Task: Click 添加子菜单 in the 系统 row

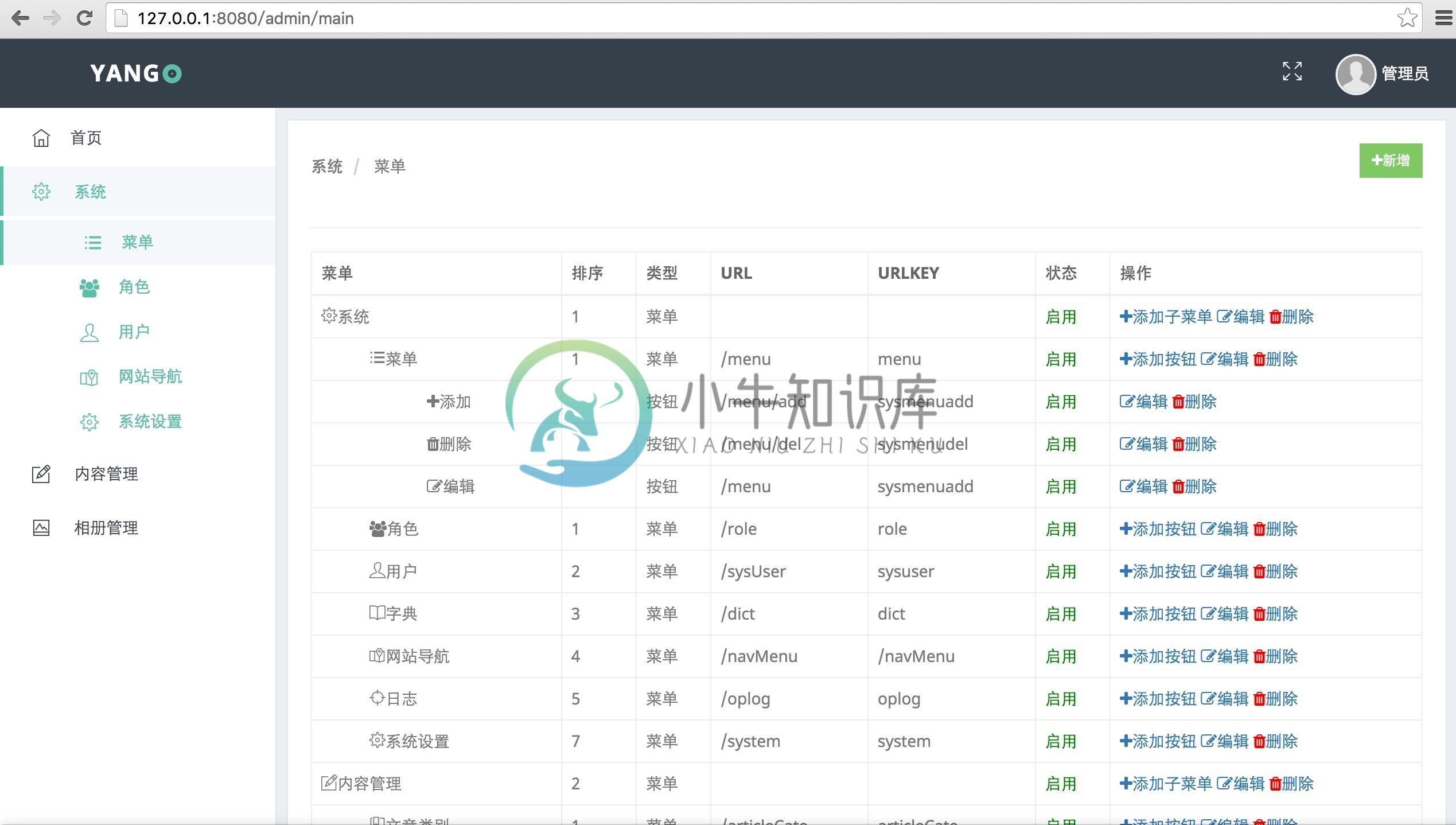Action: [x=1166, y=317]
